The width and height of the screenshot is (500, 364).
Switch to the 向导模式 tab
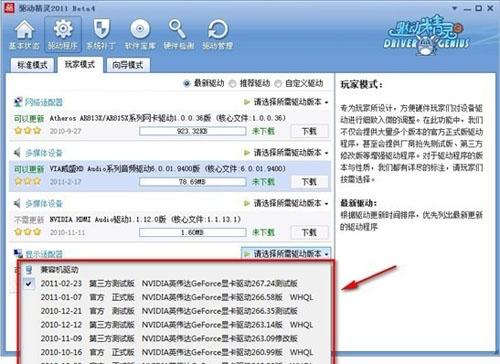(x=127, y=65)
